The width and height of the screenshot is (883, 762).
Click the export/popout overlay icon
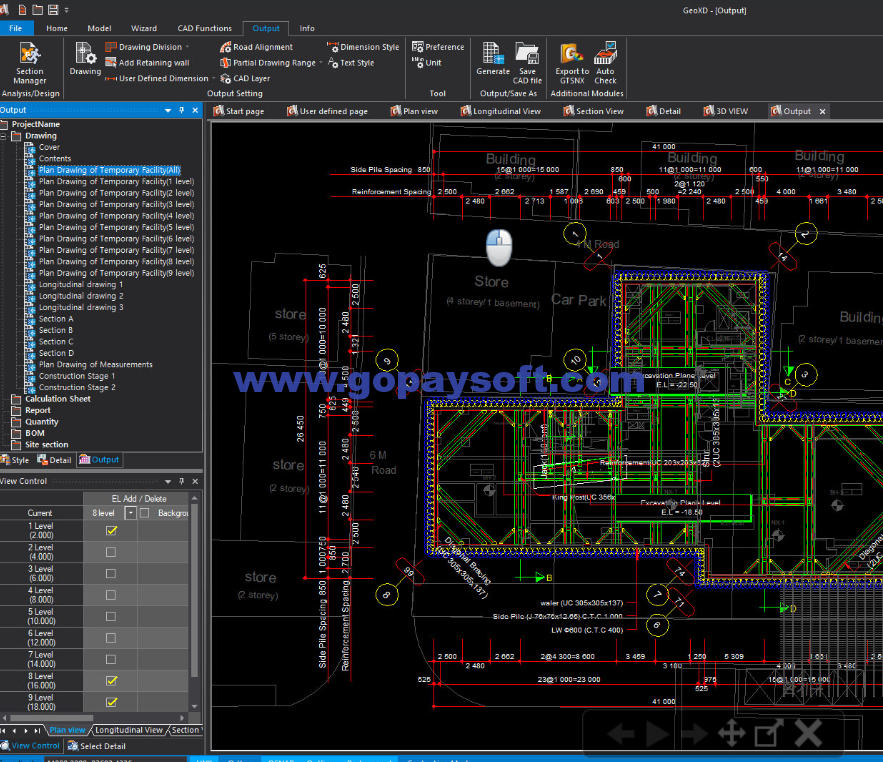pos(768,733)
